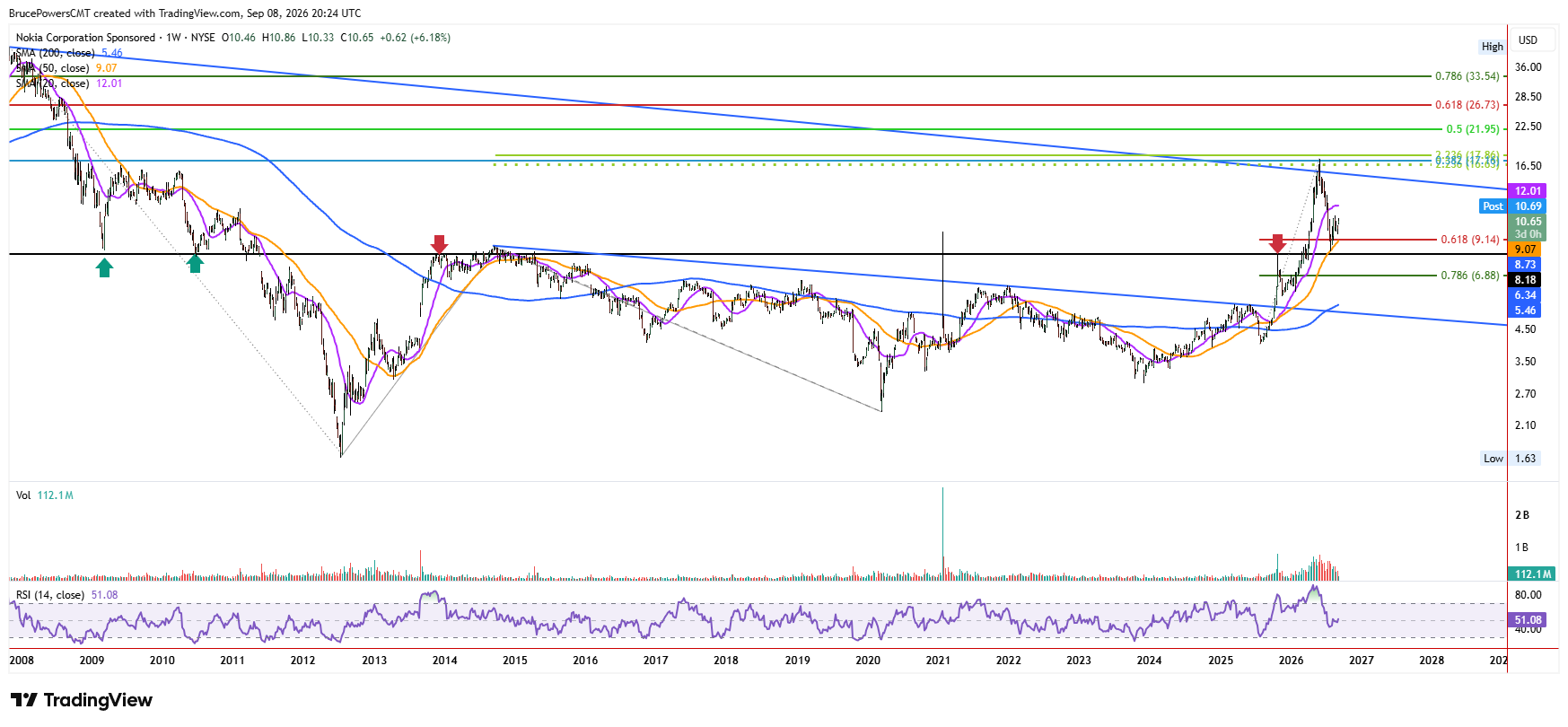Select the red down arrow above the 2014 peak
Screen dimensions: 1568x727
(x=439, y=244)
